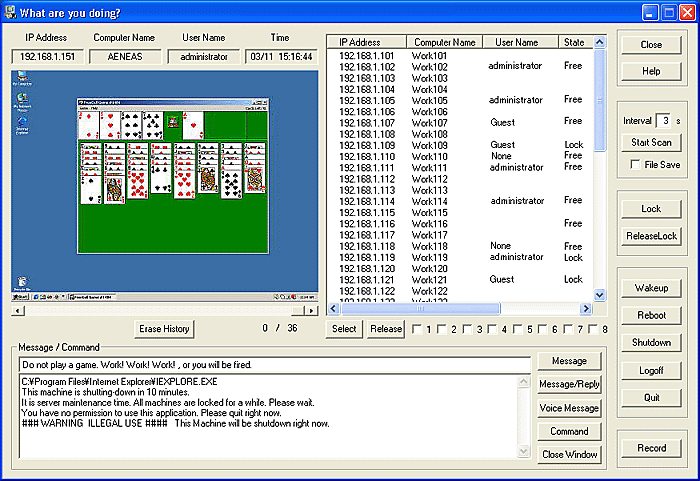The height and width of the screenshot is (481, 700).
Task: Select row 192.168.1.119 Work119
Action: [460, 257]
